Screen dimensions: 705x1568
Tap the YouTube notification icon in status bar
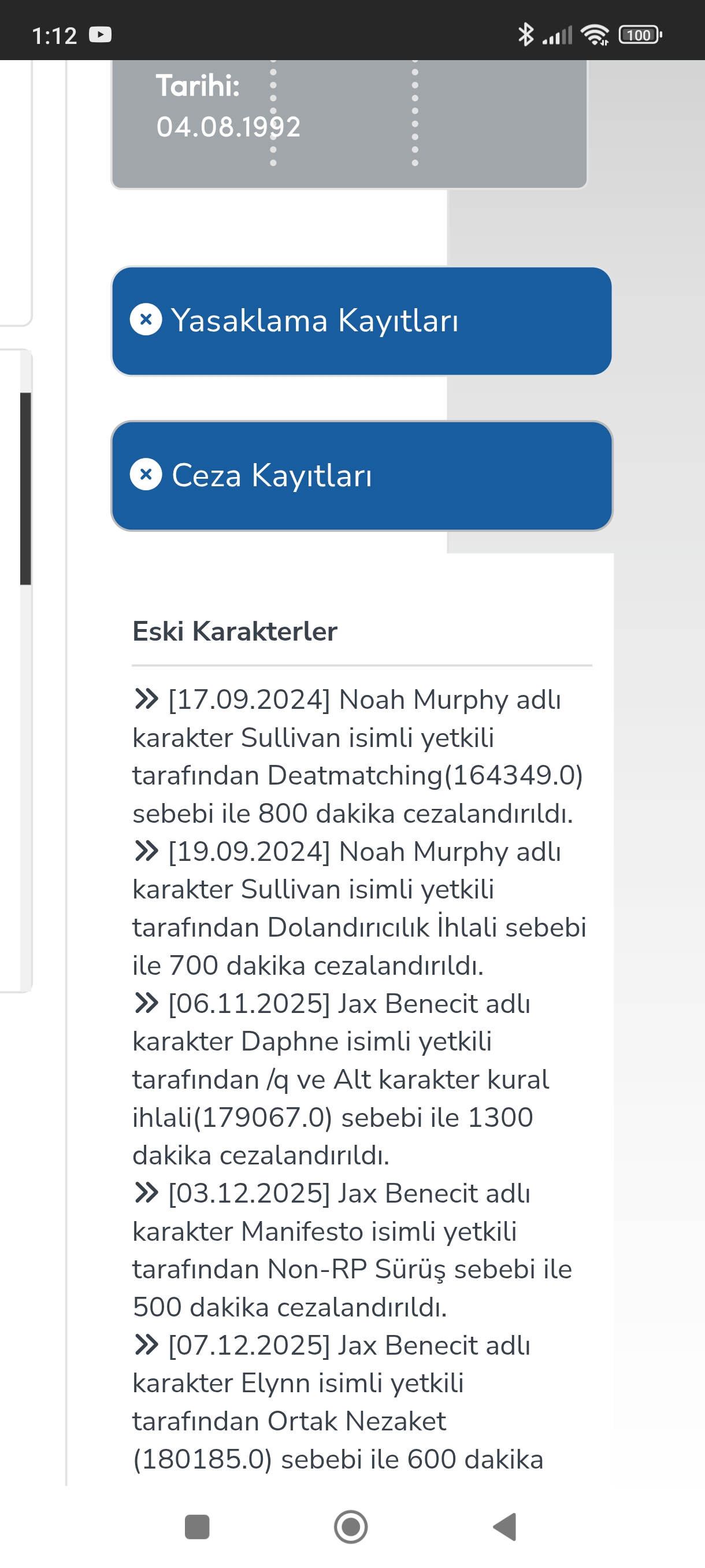click(101, 35)
